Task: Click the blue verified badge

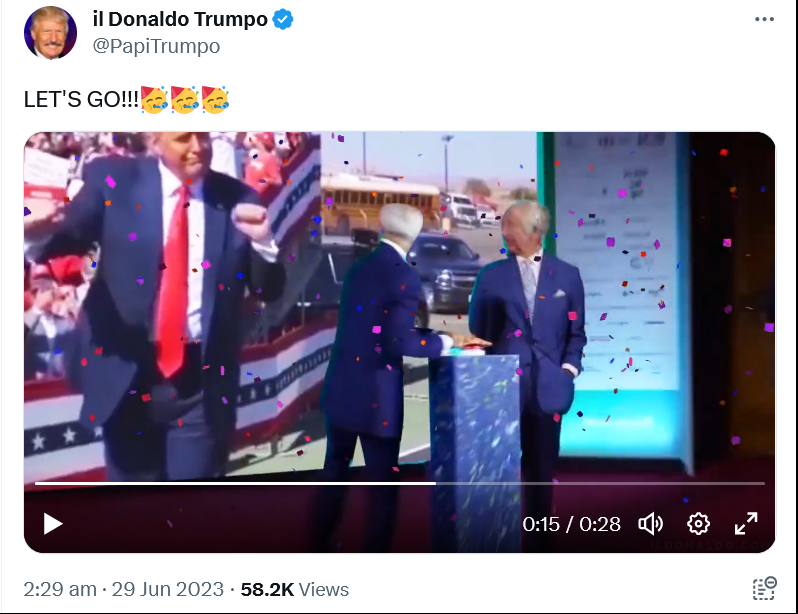Action: coord(284,19)
